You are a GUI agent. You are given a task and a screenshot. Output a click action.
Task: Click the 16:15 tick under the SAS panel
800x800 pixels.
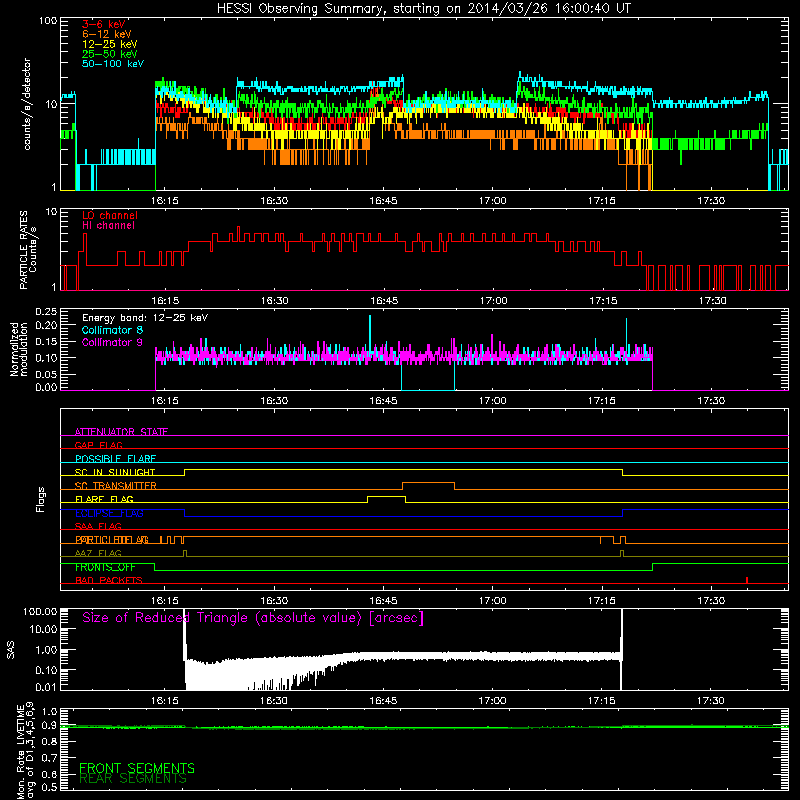pyautogui.click(x=165, y=701)
